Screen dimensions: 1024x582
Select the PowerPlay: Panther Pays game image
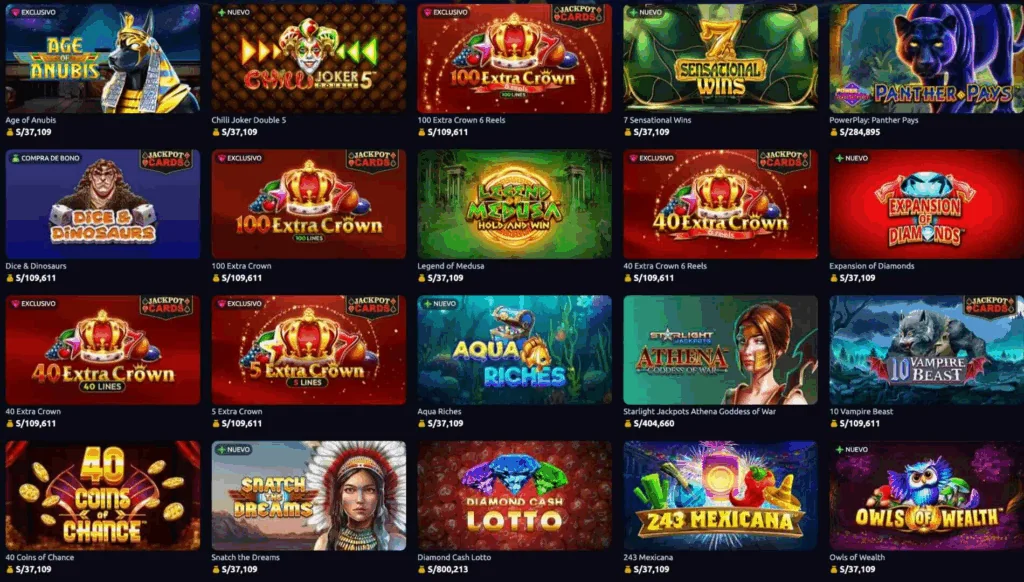(x=926, y=58)
